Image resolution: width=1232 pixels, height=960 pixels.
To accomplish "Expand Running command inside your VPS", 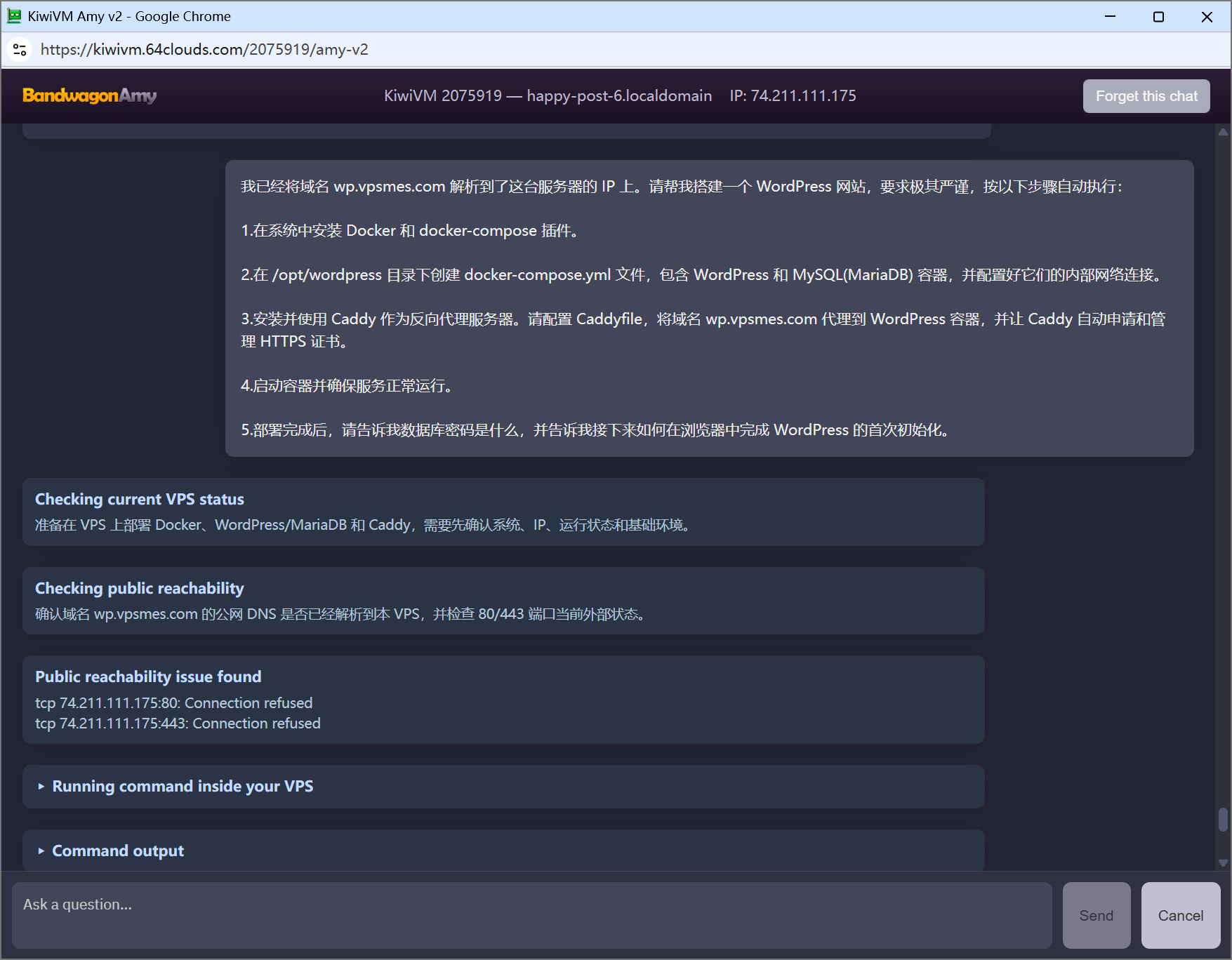I will pos(503,786).
